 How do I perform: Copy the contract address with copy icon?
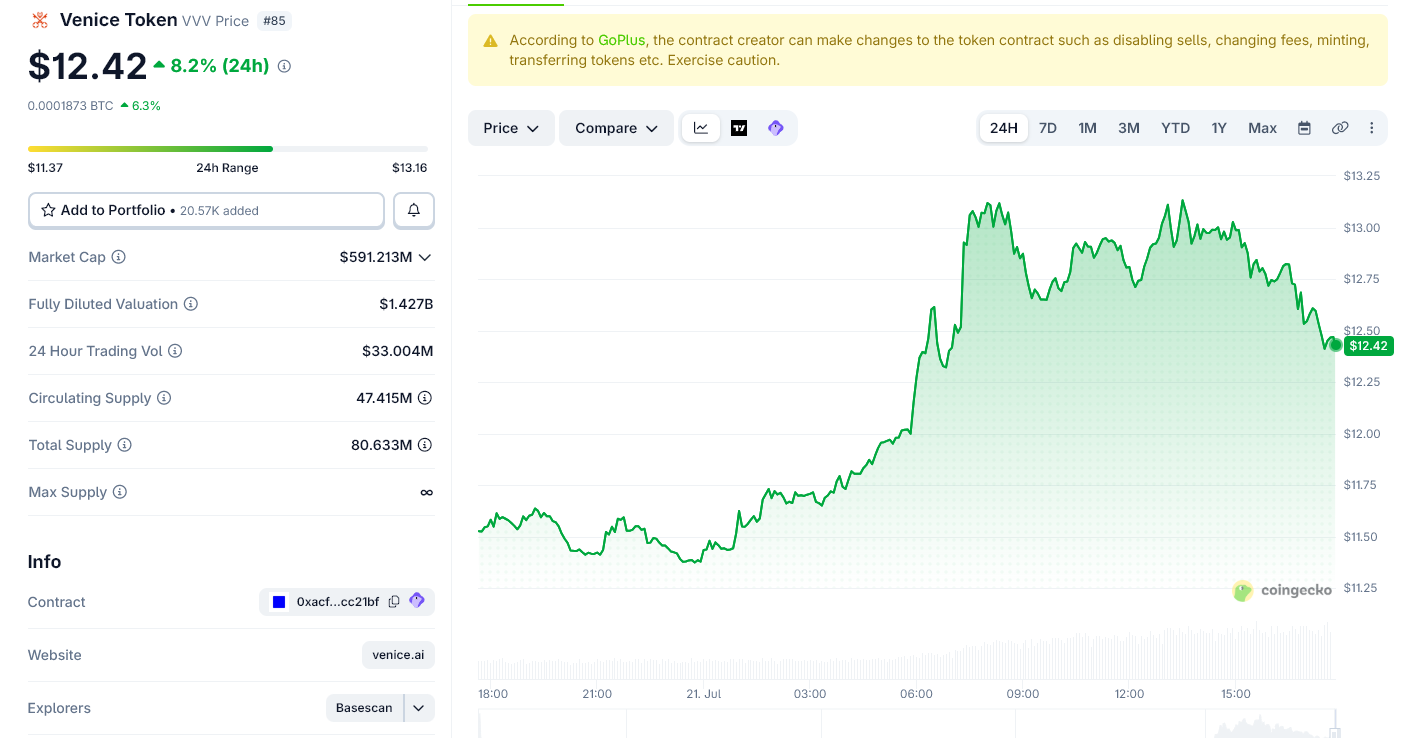(x=394, y=602)
